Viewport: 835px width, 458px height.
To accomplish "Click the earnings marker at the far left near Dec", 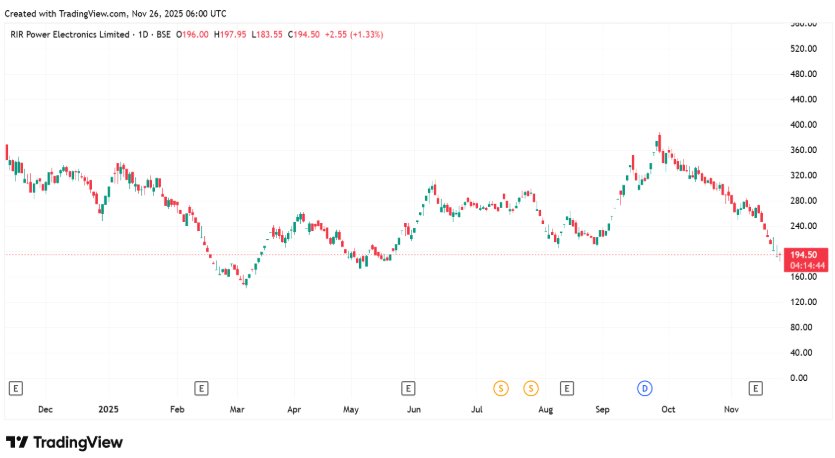I will (15, 387).
